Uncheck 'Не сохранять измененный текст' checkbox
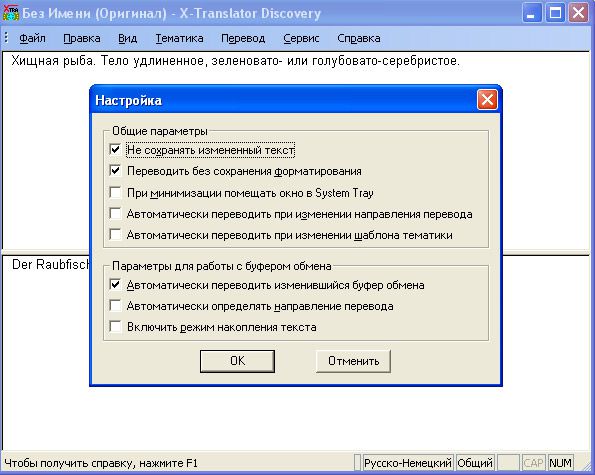595x475 pixels. pos(115,149)
